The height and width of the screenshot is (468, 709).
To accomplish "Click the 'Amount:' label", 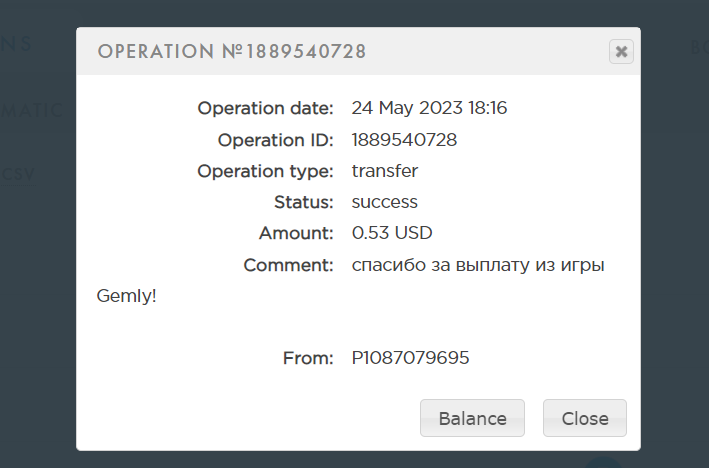I will click(296, 233).
